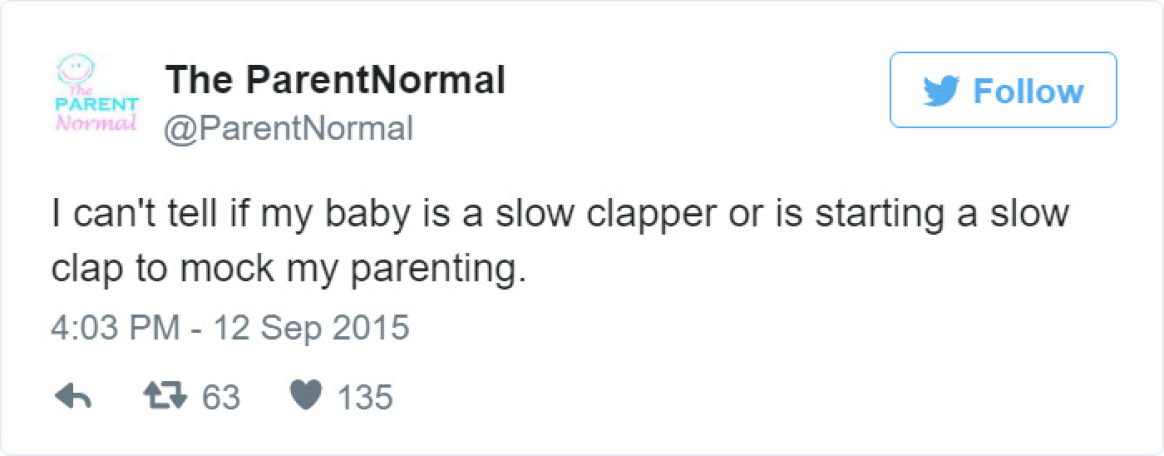
Task: Click the Twitter bird icon in Follow
Action: [x=941, y=91]
